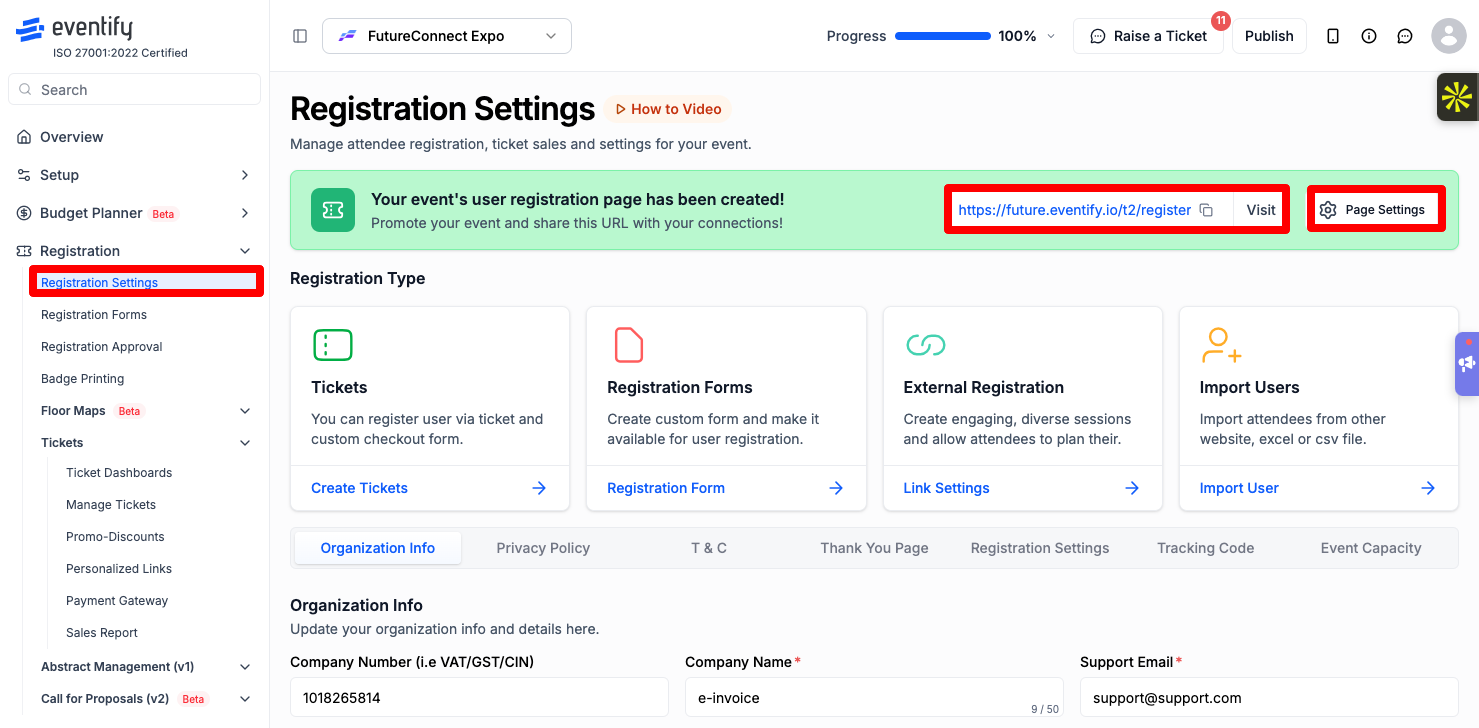Click the Tickets card icon
Image resolution: width=1479 pixels, height=728 pixels.
[x=333, y=345]
